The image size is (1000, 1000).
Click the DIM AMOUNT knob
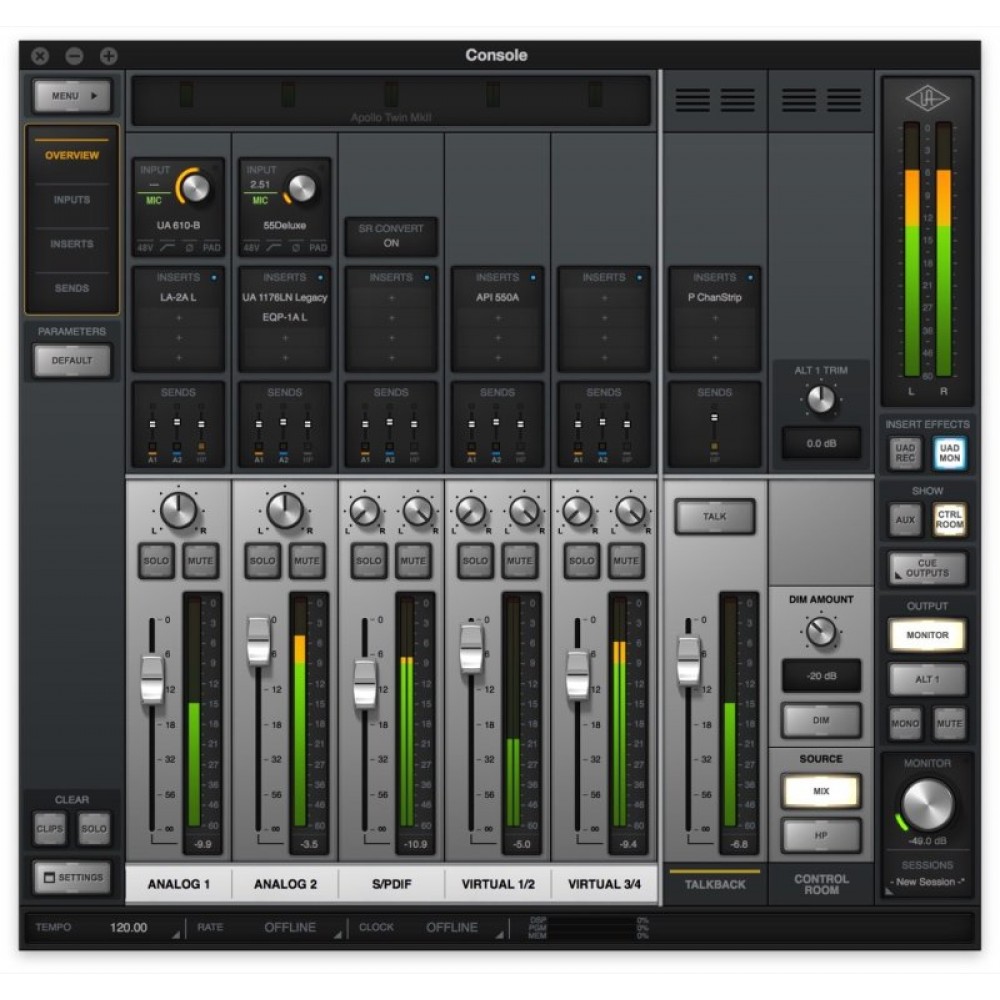[821, 631]
